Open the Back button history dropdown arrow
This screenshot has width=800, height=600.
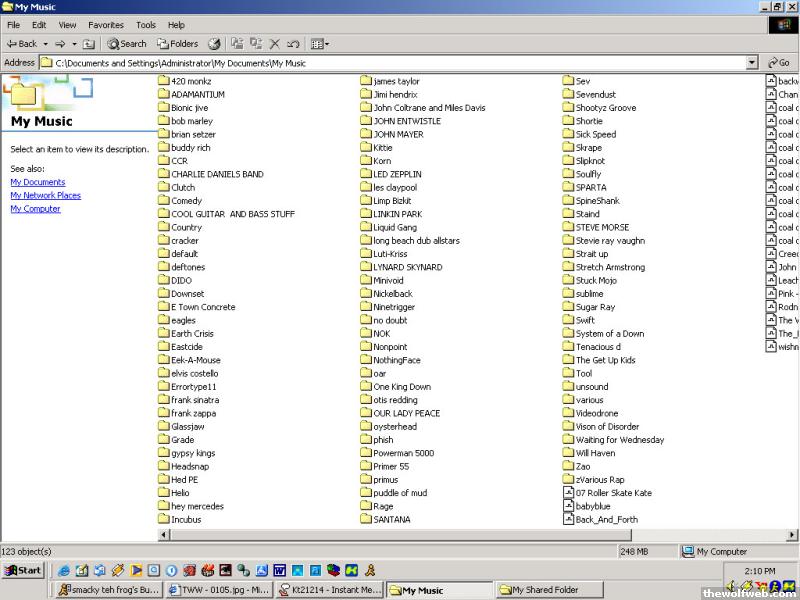tap(45, 44)
